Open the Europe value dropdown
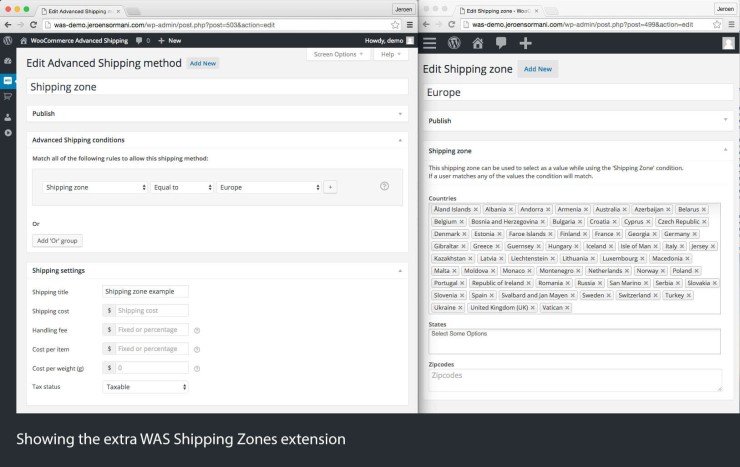Screen dimensions: 740x467 [269, 187]
